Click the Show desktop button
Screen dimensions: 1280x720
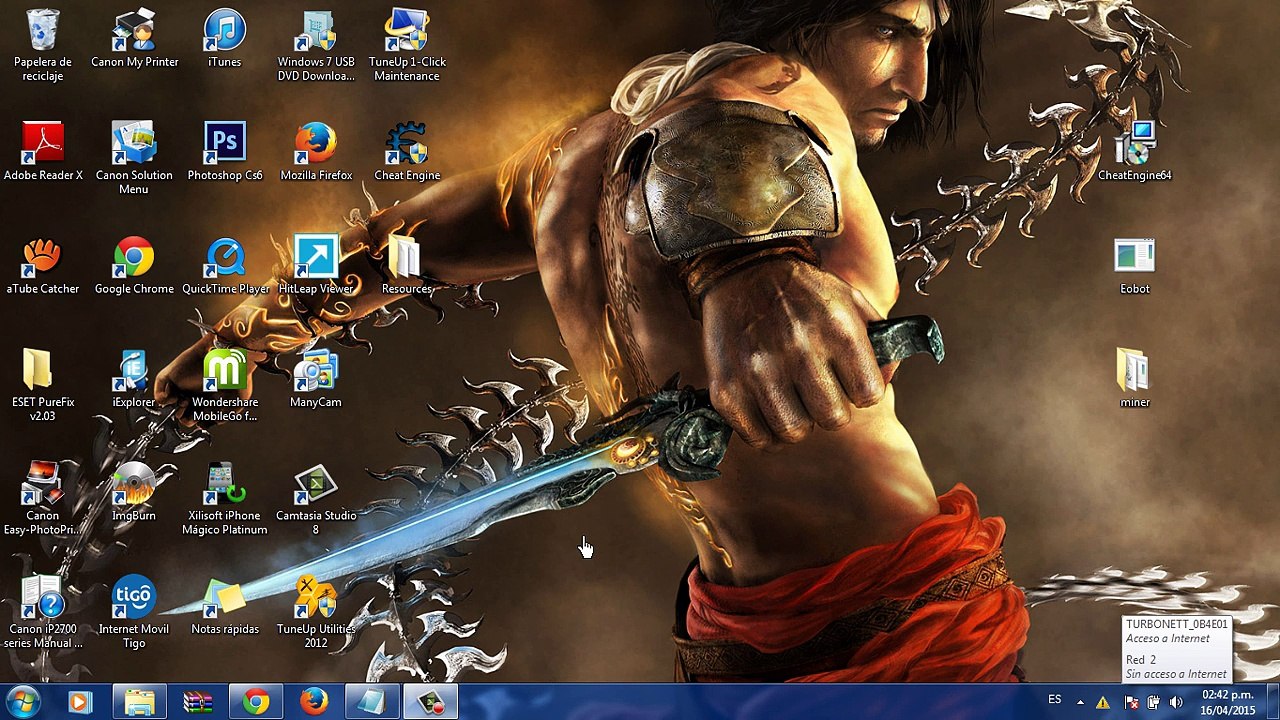point(1272,703)
